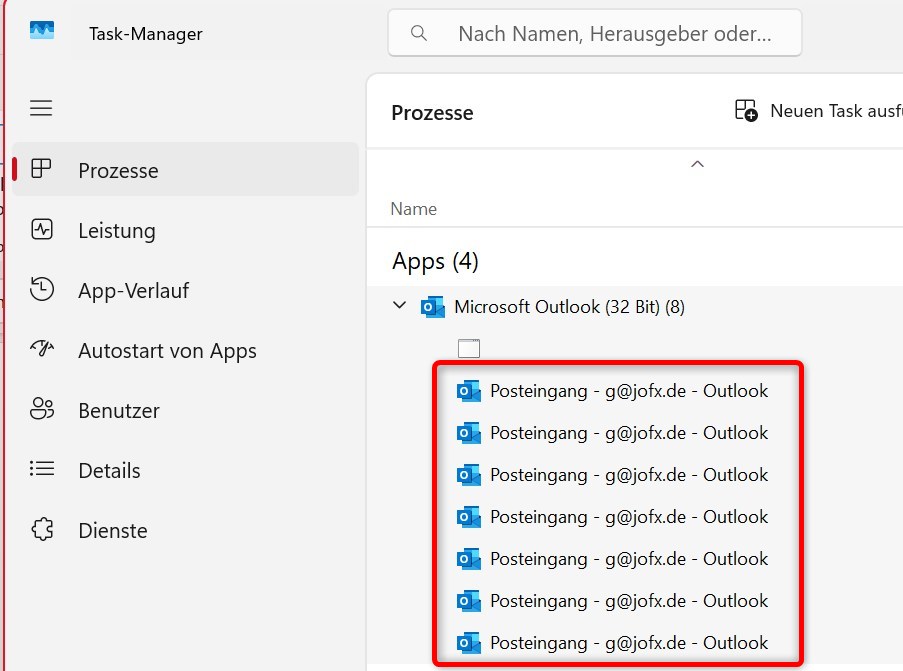Click the magnifier icon in search box

(x=420, y=33)
